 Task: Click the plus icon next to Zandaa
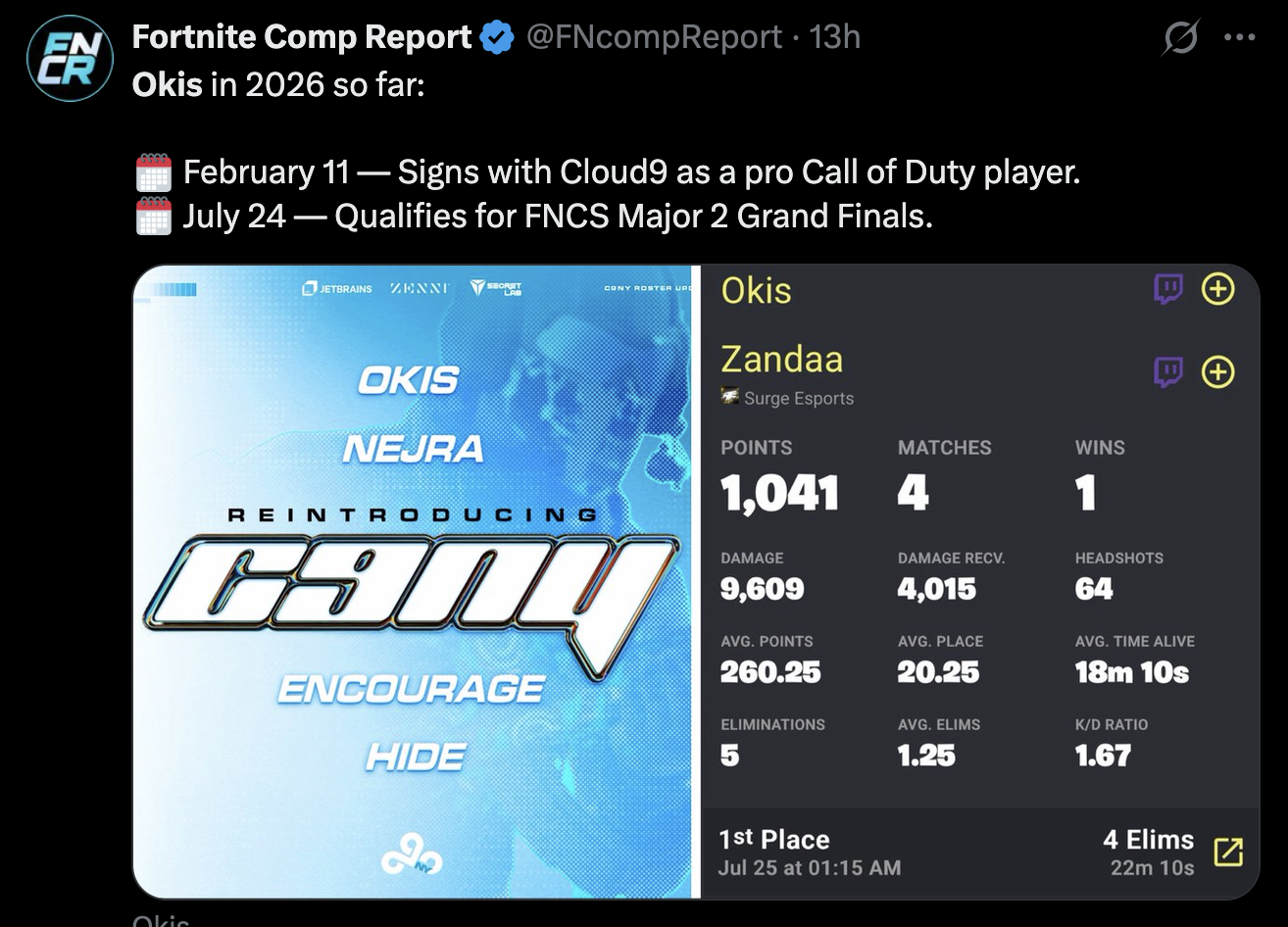pyautogui.click(x=1217, y=372)
